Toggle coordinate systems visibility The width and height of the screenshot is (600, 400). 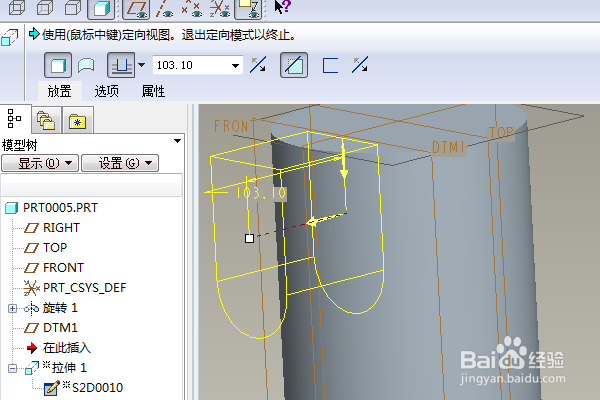pos(219,8)
